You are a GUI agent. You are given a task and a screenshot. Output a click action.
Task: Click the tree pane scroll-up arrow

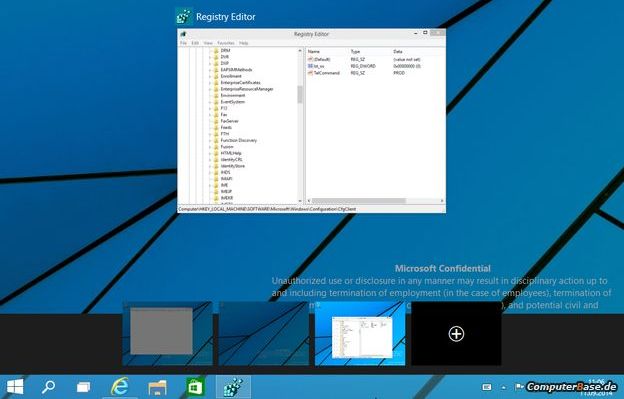coord(300,51)
